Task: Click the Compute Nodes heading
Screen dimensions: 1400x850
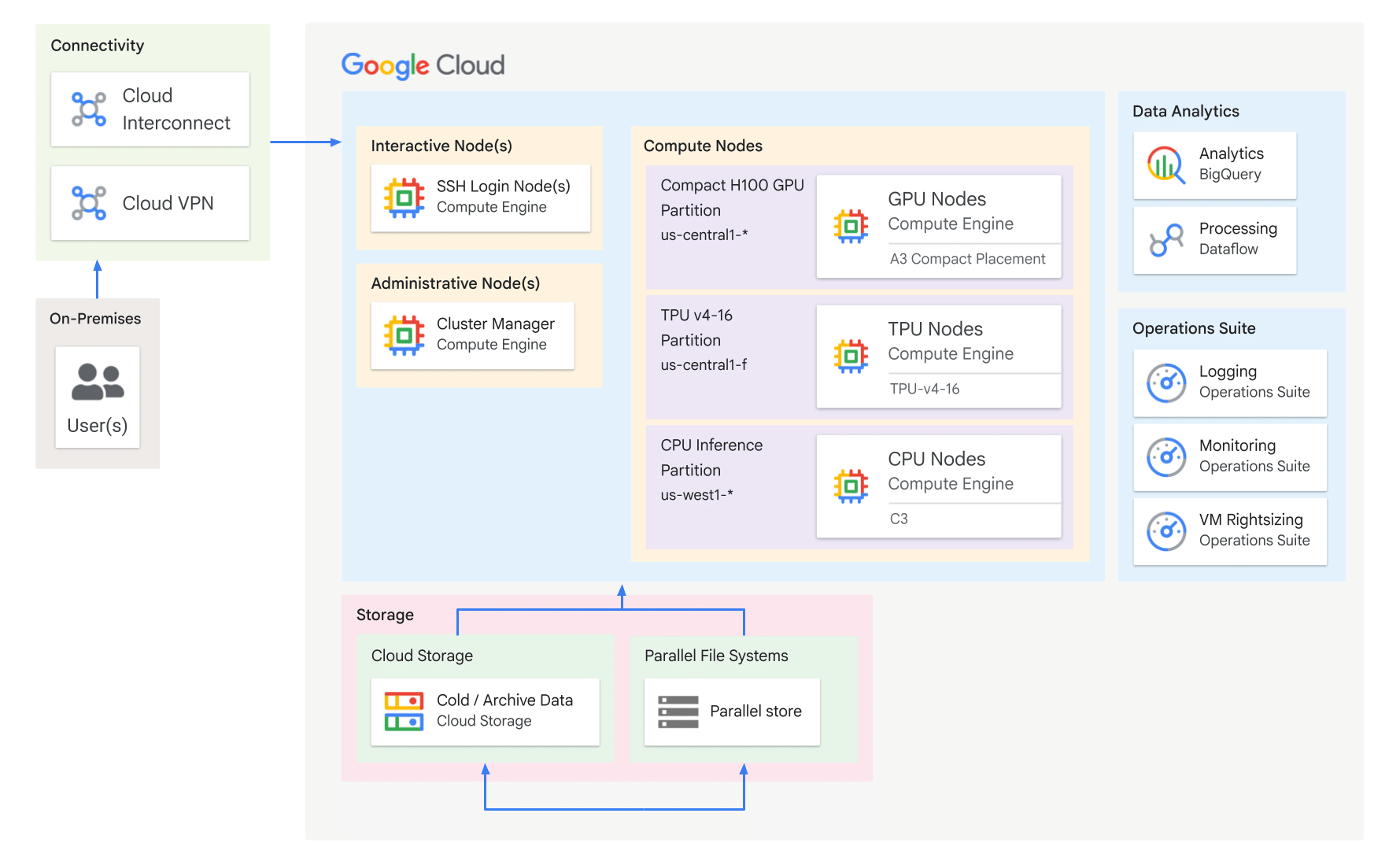Action: click(x=703, y=146)
